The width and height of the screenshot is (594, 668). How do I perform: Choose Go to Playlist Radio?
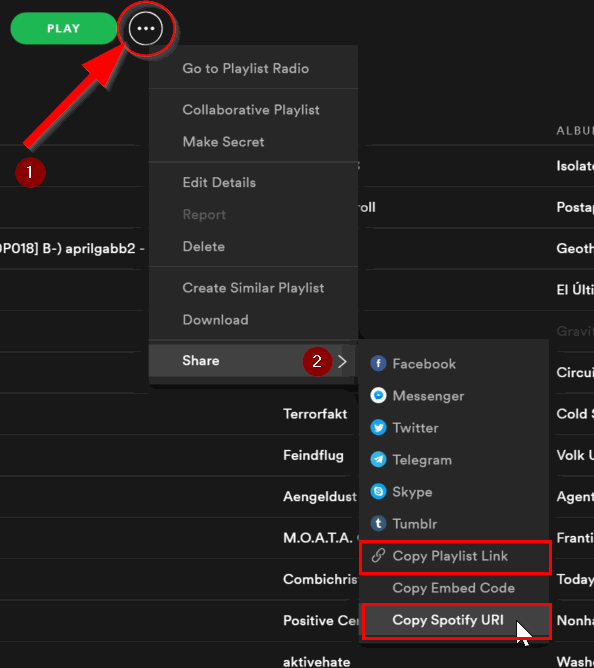click(245, 68)
